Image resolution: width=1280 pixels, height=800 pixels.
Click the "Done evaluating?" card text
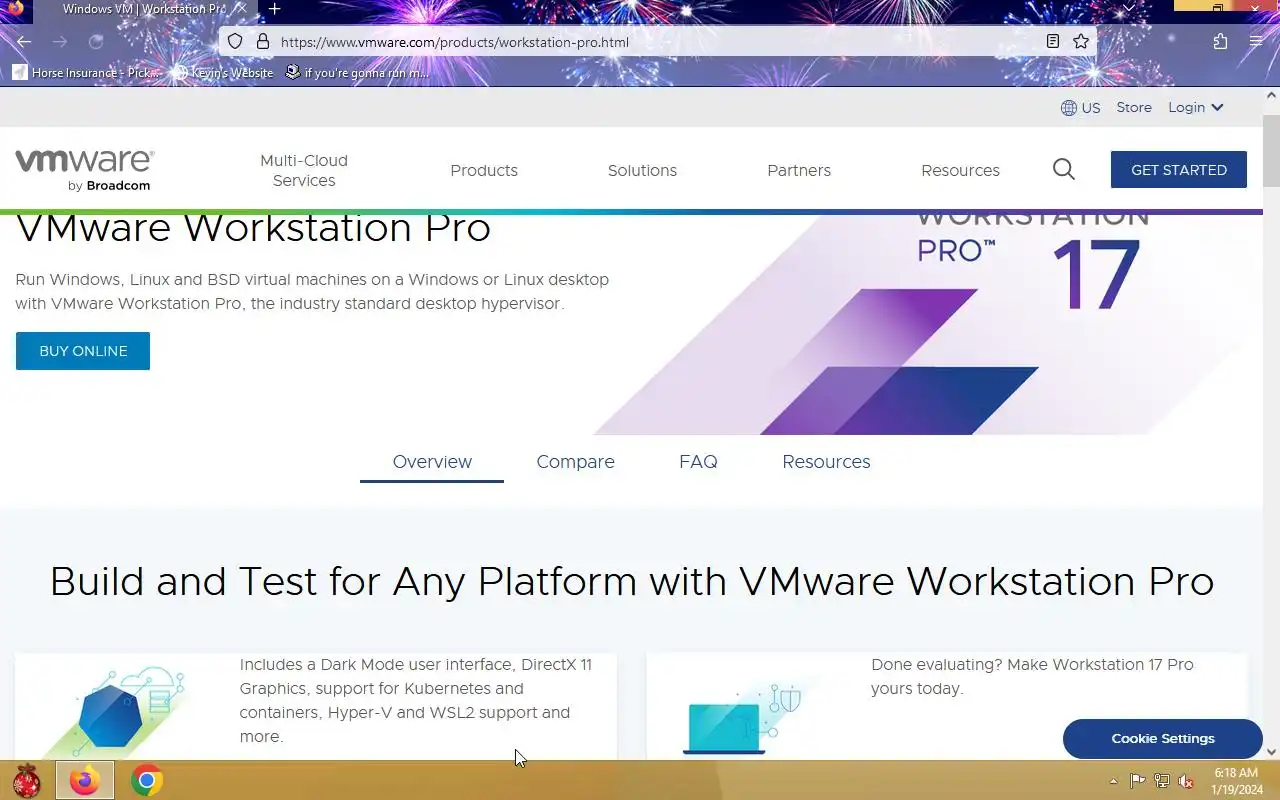[1032, 677]
